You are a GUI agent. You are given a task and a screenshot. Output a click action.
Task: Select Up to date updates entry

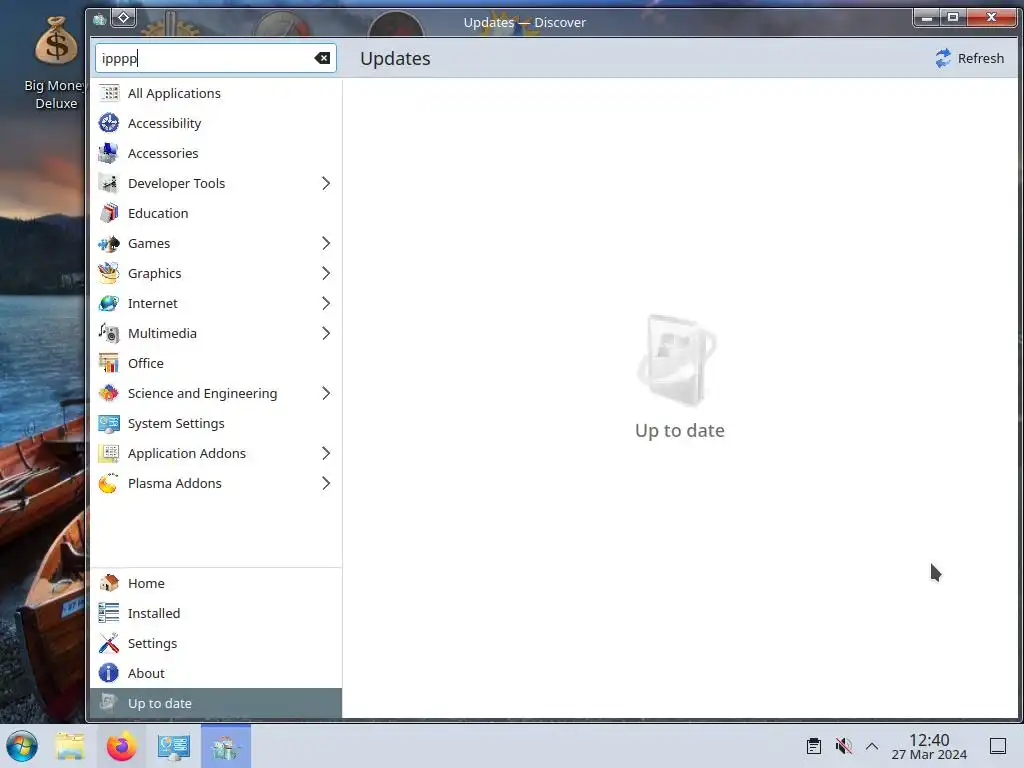[216, 703]
